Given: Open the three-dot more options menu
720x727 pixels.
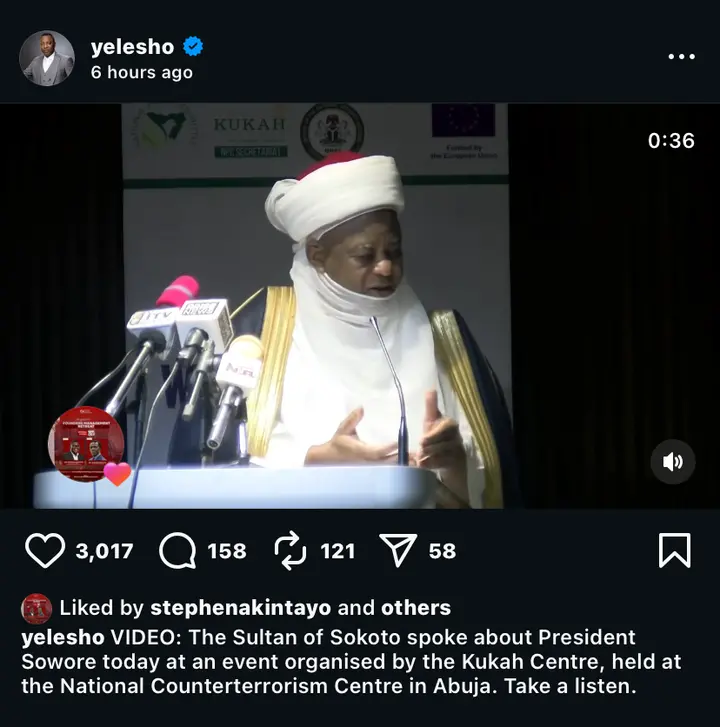Looking at the screenshot, I should (x=681, y=57).
